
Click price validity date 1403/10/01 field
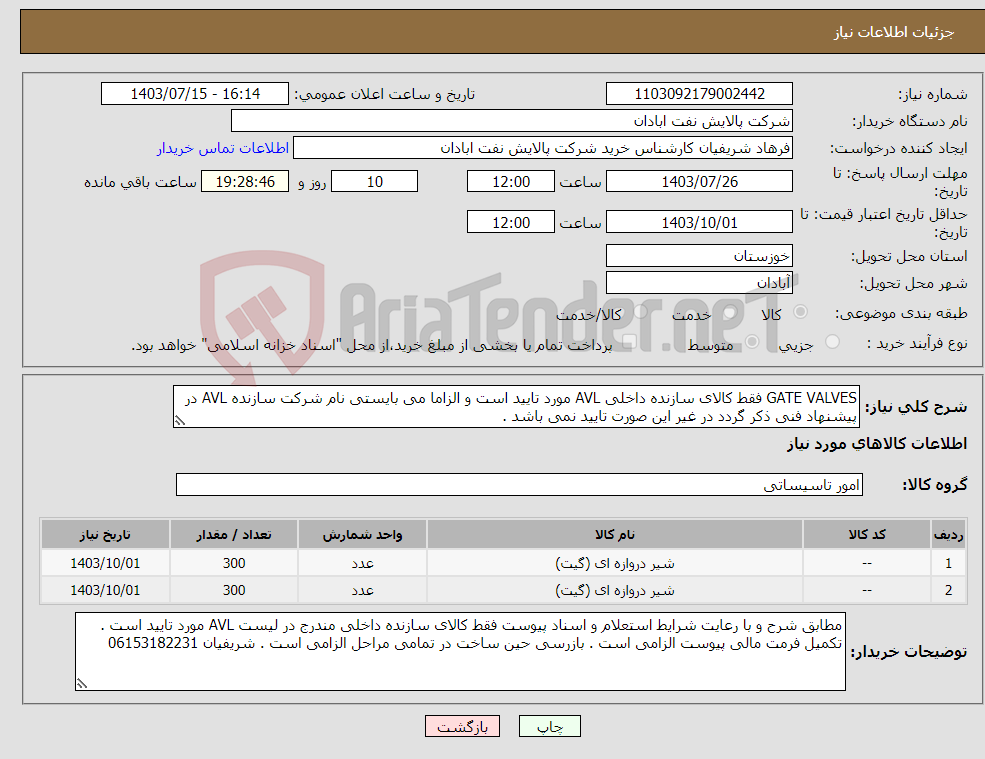699,222
